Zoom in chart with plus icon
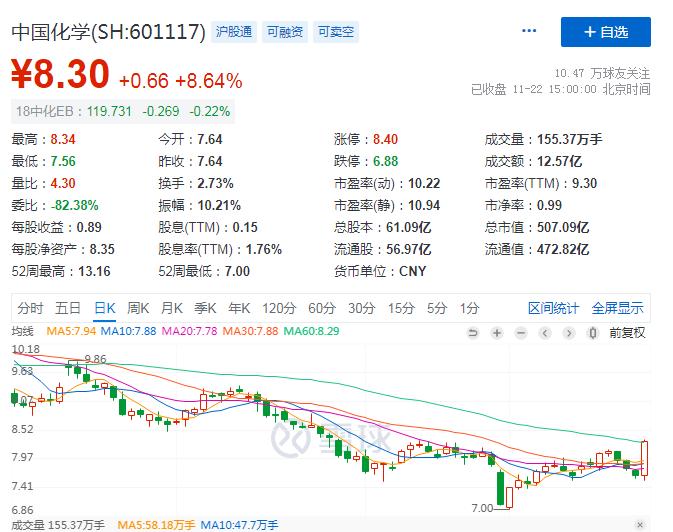Screen dimensions: 673x532 497,333
